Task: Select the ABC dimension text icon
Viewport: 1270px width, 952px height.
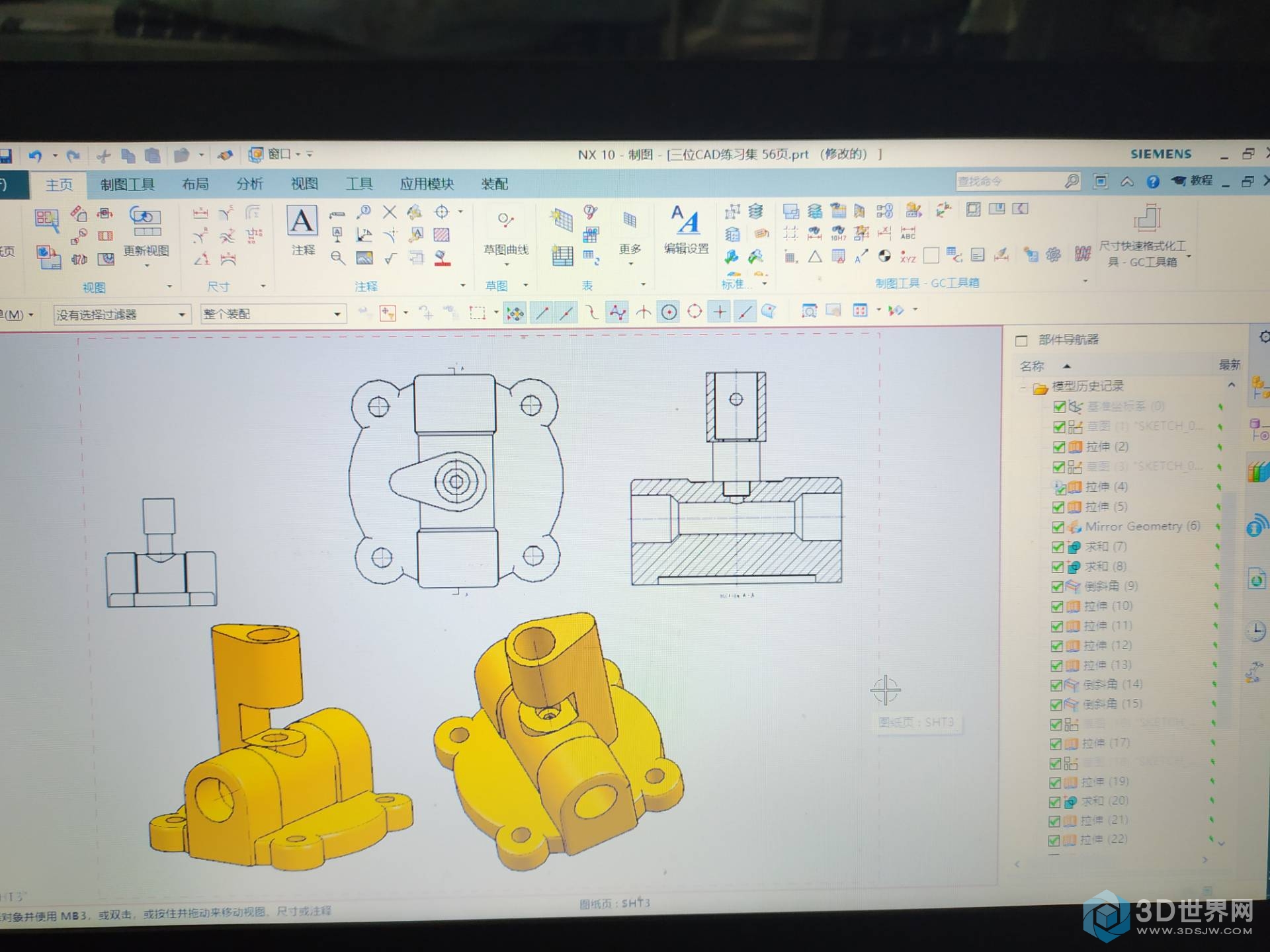Action: pos(908,233)
